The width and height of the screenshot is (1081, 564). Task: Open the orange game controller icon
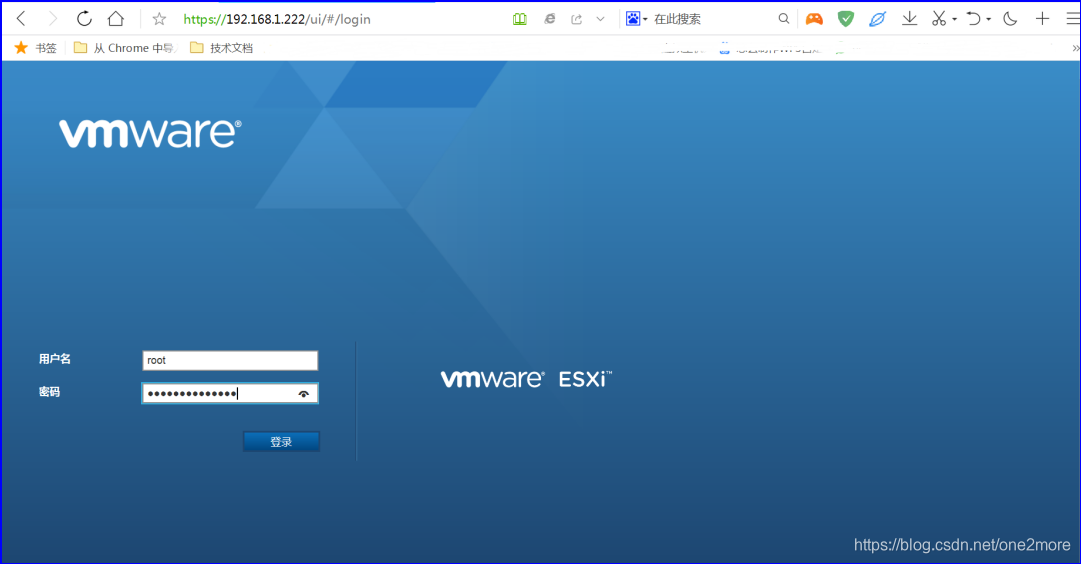[814, 19]
